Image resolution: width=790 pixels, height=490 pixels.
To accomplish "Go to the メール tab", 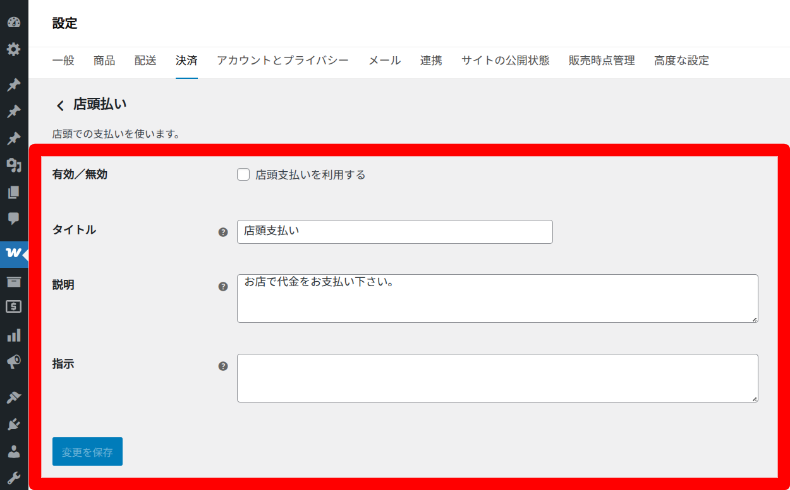I will (x=384, y=60).
